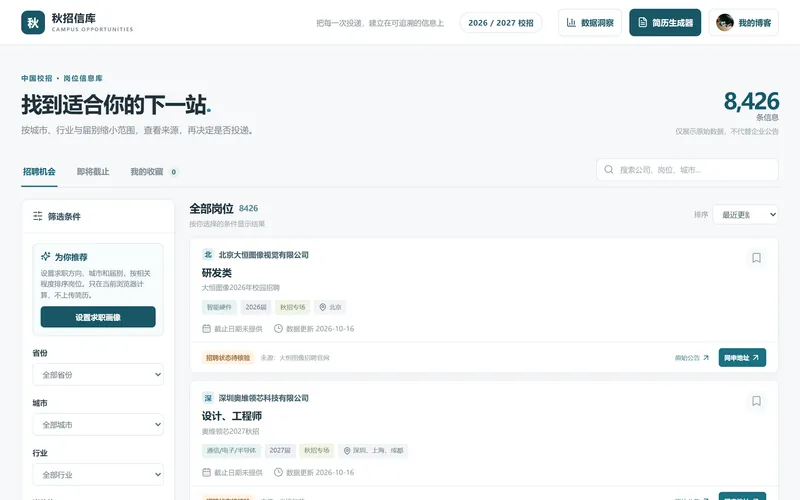The width and height of the screenshot is (800, 500).
Task: Click the 2026 / 2027 校招 pill
Action: [x=501, y=23]
